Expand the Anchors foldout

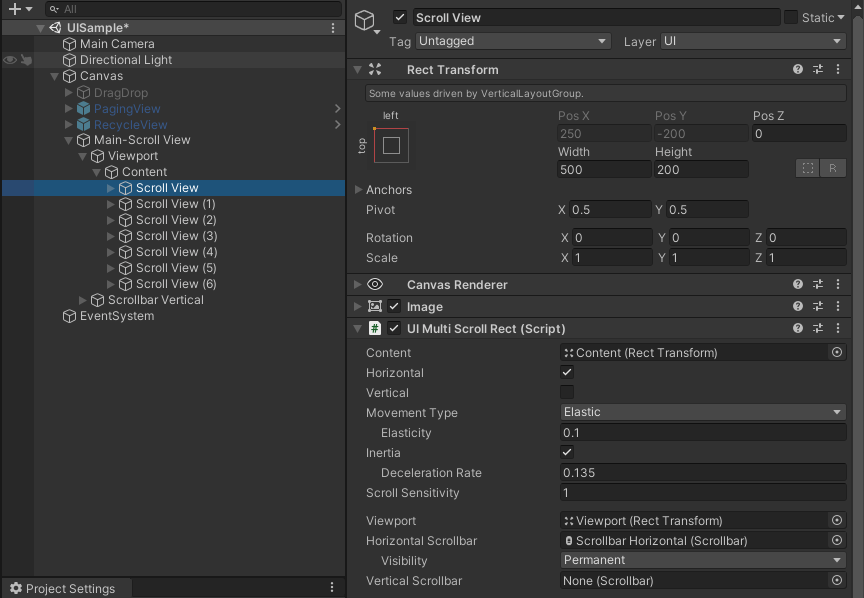point(358,190)
